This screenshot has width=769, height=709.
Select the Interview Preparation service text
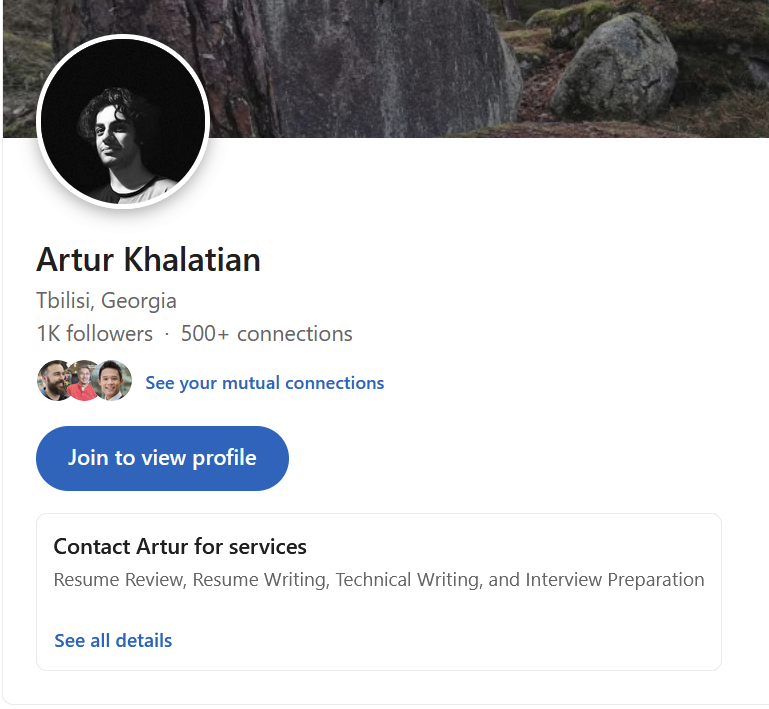click(x=615, y=580)
